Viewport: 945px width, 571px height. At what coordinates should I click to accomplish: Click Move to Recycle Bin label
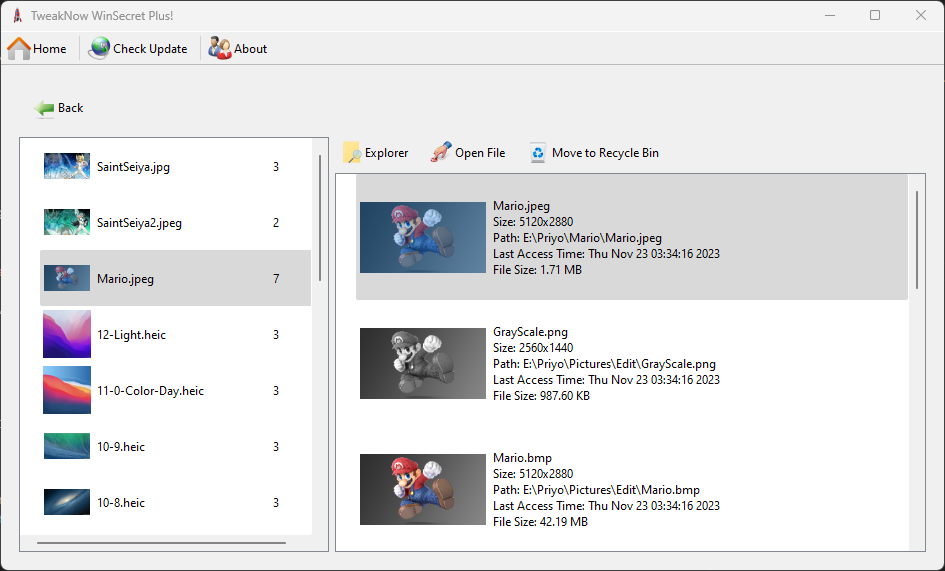click(605, 153)
